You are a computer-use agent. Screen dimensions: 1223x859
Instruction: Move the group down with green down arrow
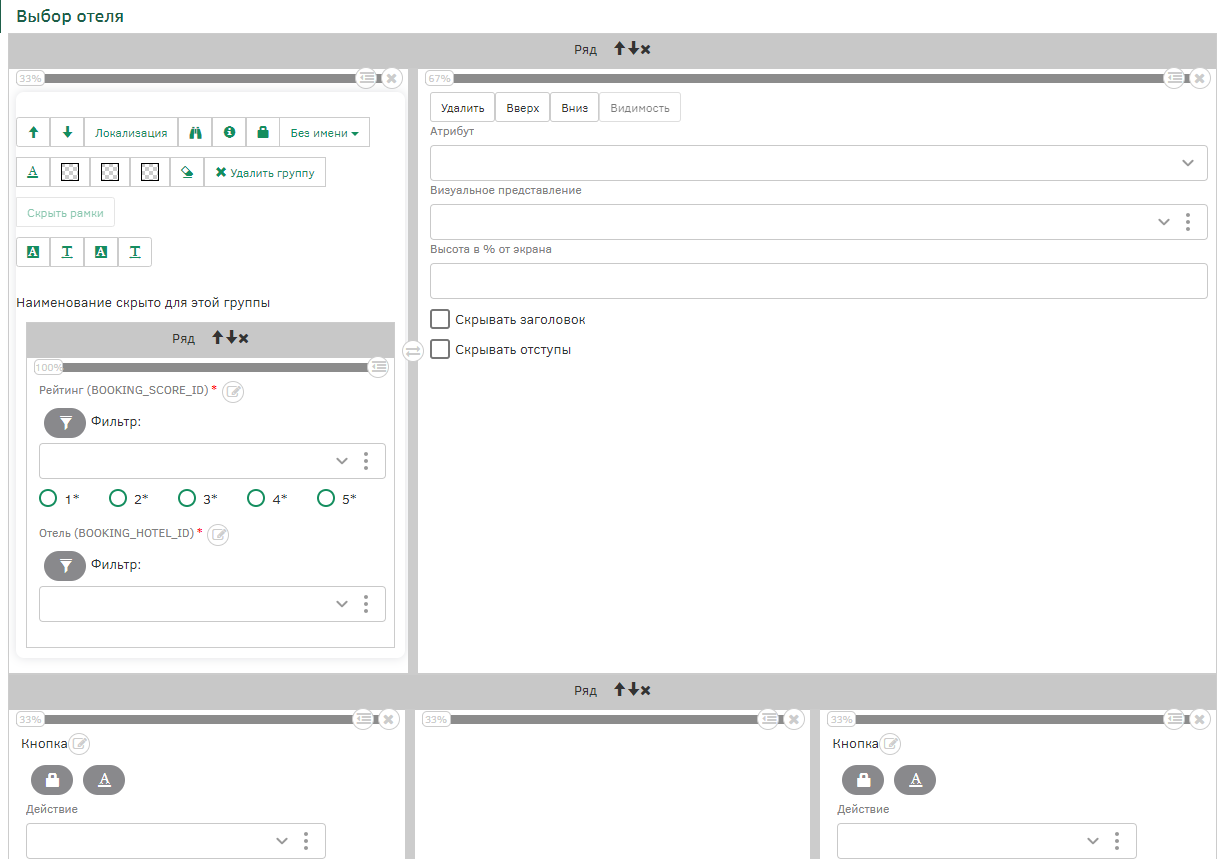pyautogui.click(x=67, y=132)
